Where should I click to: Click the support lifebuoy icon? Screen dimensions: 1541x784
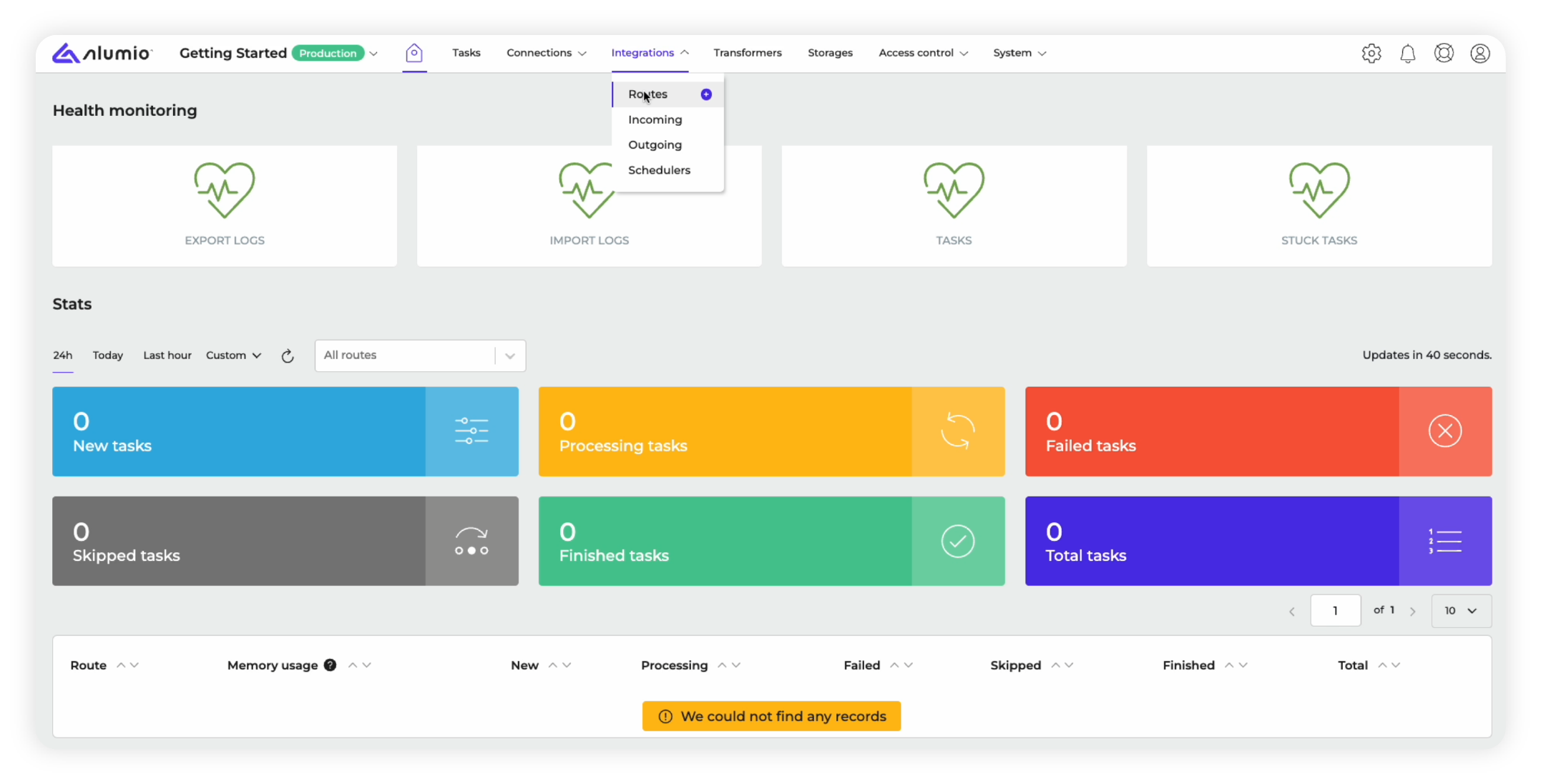1444,54
